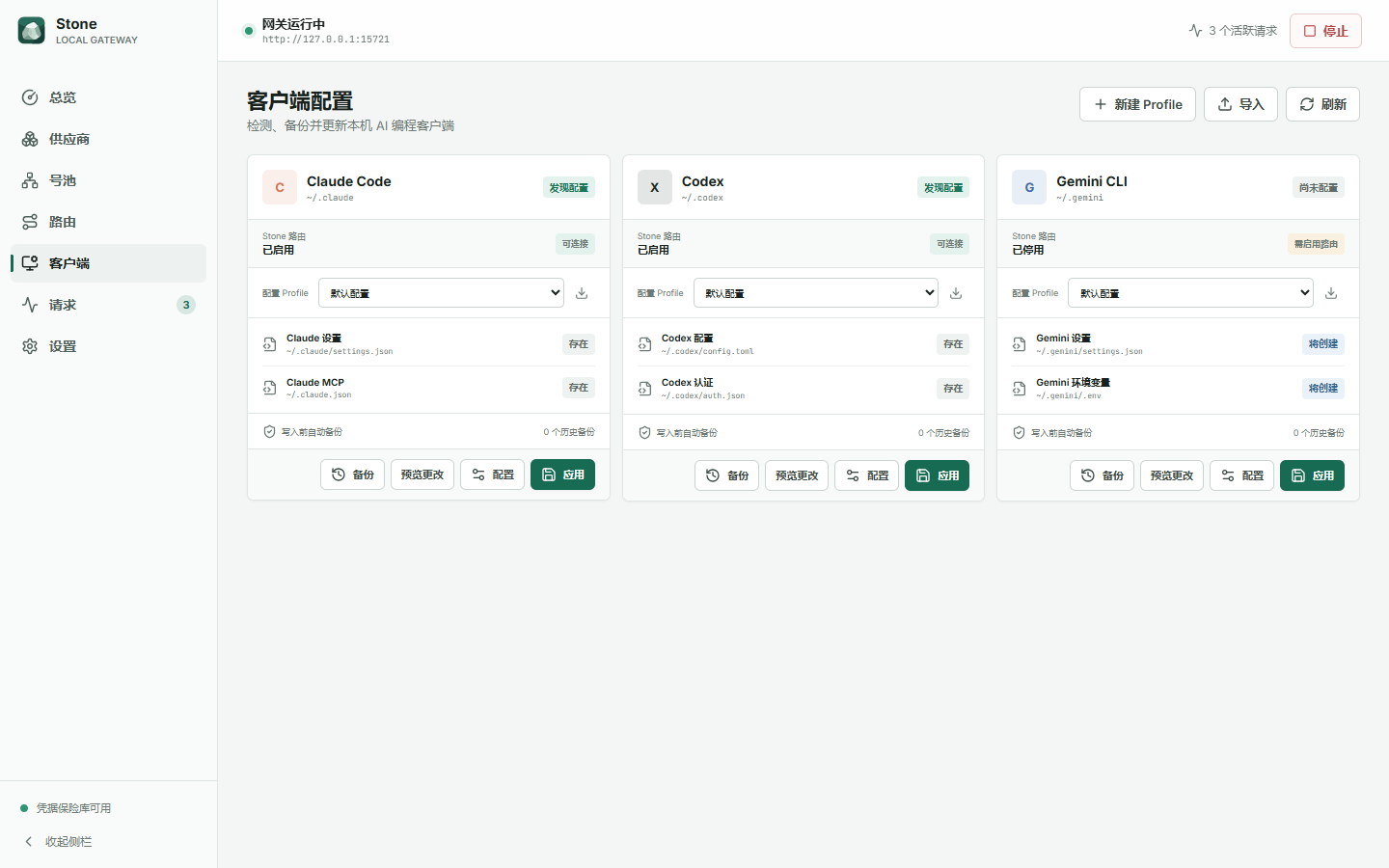Open 配置 for Claude Code
This screenshot has width=1389, height=868.
coord(492,475)
